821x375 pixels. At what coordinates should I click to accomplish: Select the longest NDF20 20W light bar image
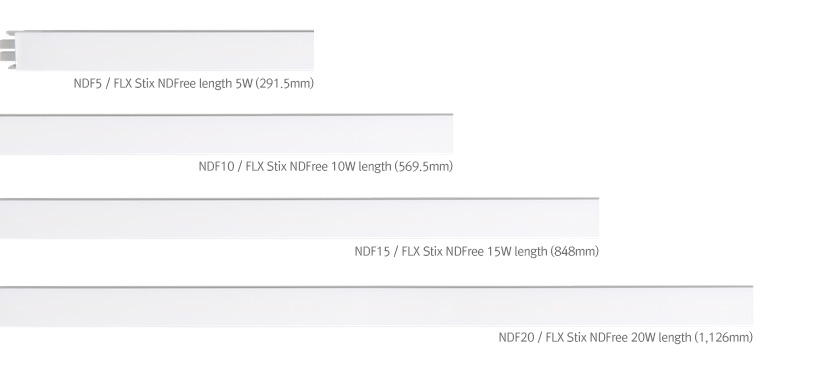click(376, 306)
